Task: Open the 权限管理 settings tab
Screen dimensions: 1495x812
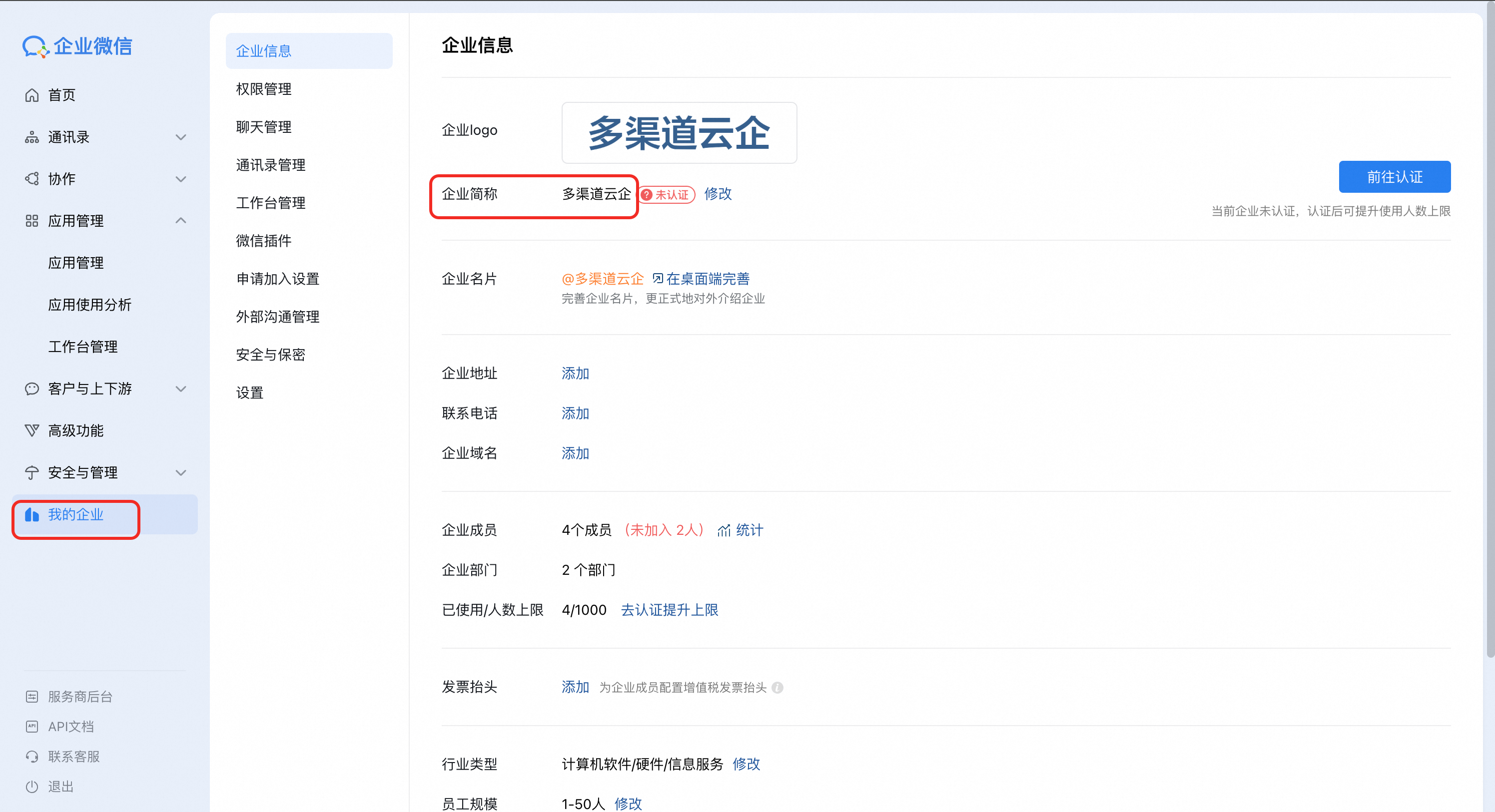Action: [x=263, y=89]
